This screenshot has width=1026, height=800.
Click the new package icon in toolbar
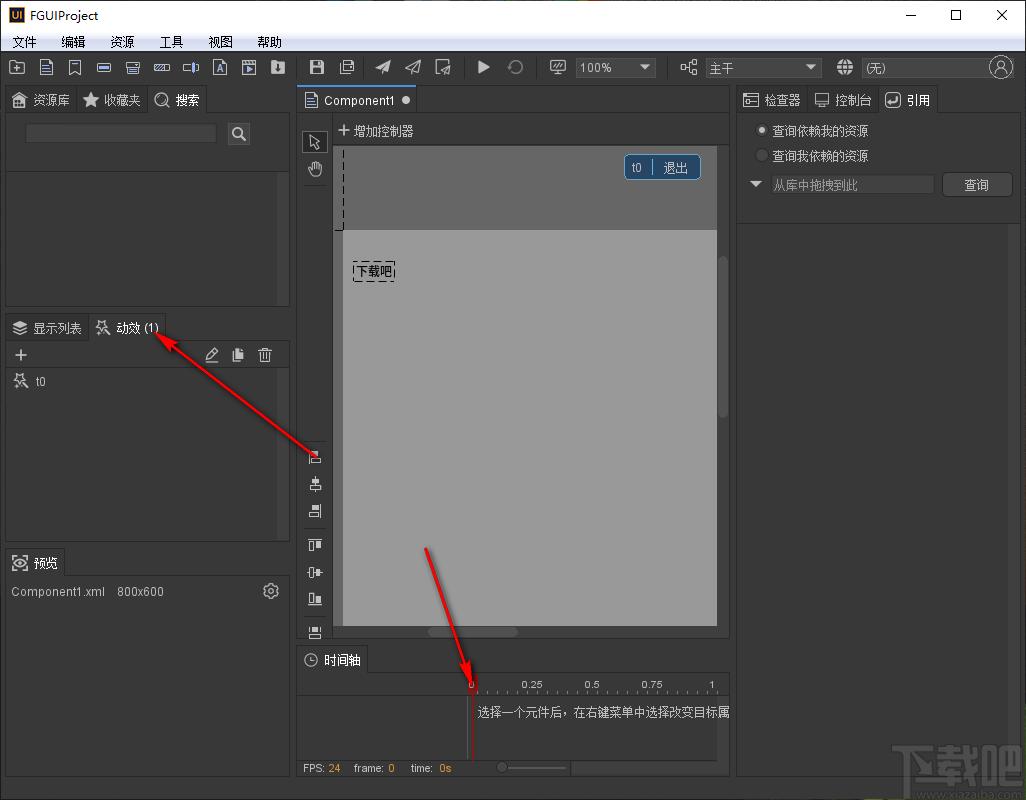17,67
